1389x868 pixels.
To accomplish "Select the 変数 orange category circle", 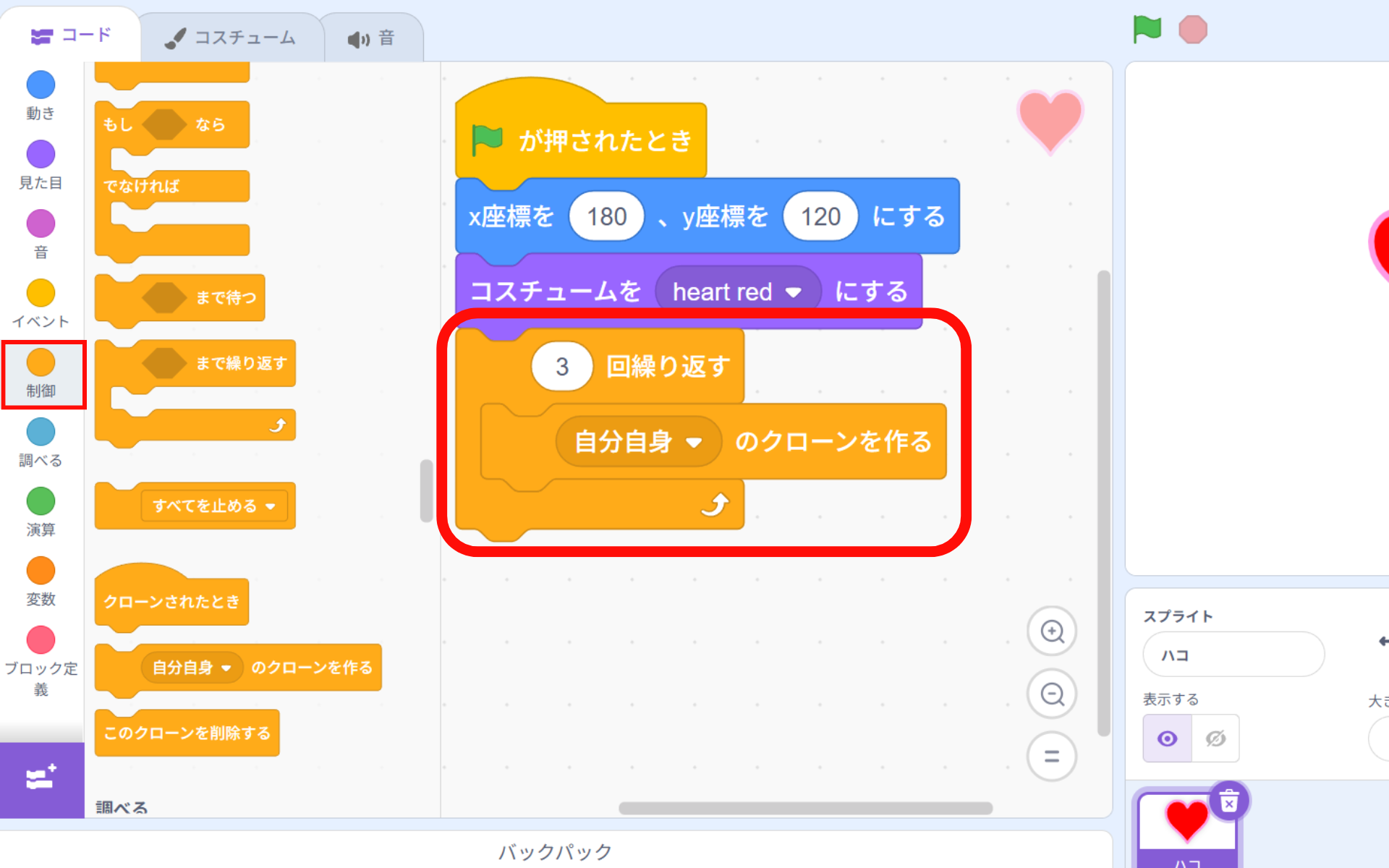I will click(x=41, y=571).
